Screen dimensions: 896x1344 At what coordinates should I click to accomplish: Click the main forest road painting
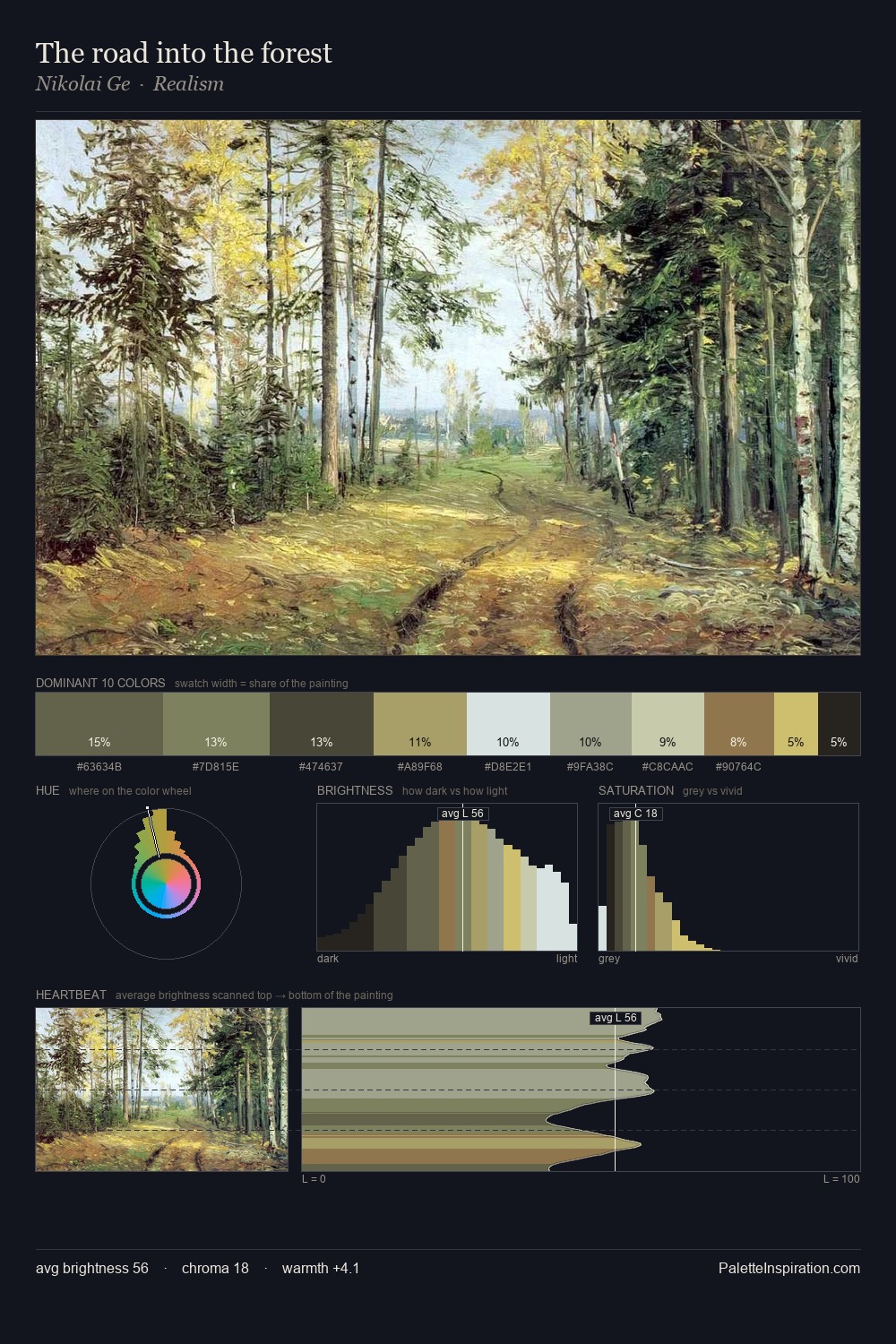(x=448, y=387)
